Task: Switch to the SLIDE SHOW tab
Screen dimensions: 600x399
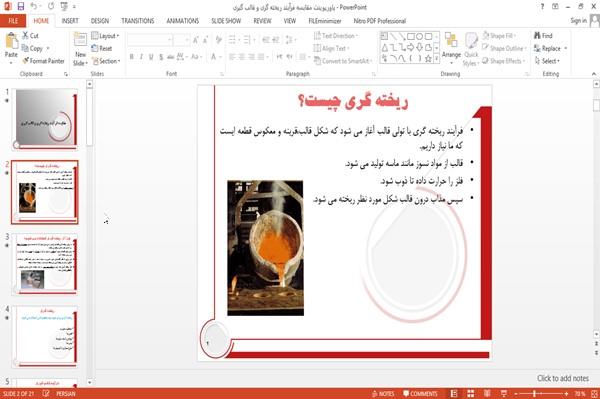Action: click(226, 21)
